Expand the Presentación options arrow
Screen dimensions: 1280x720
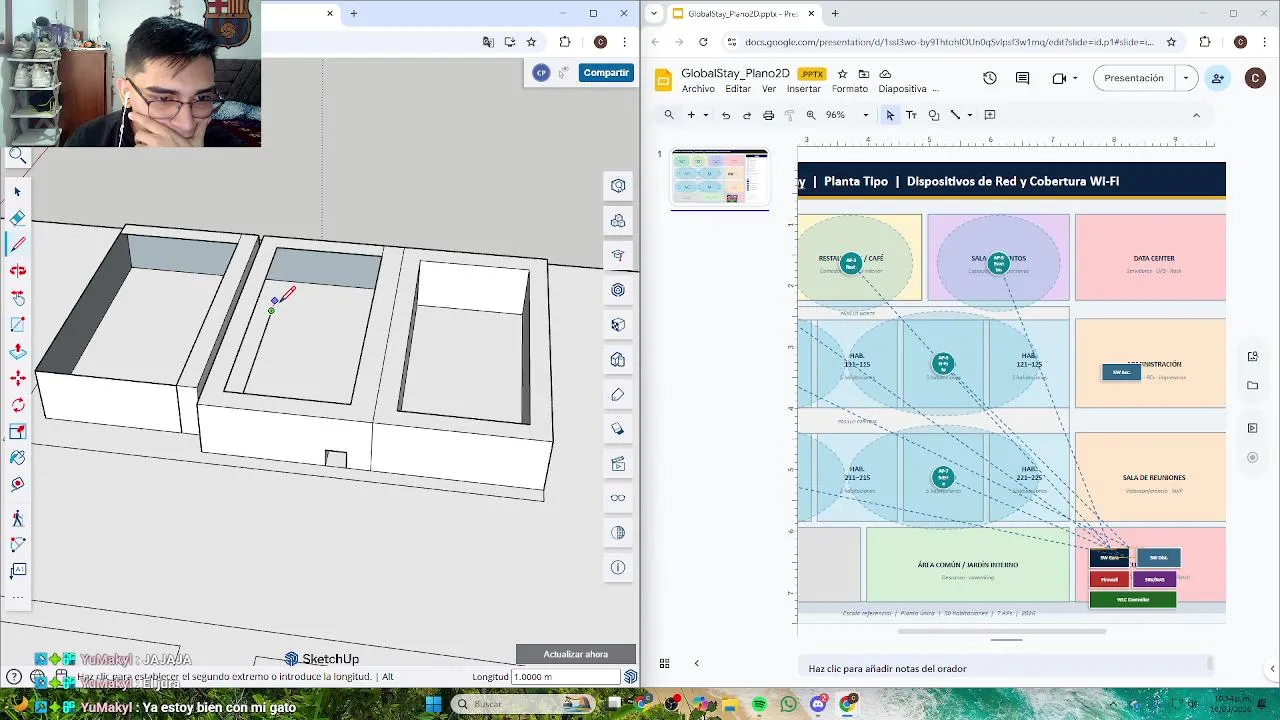pos(1186,78)
